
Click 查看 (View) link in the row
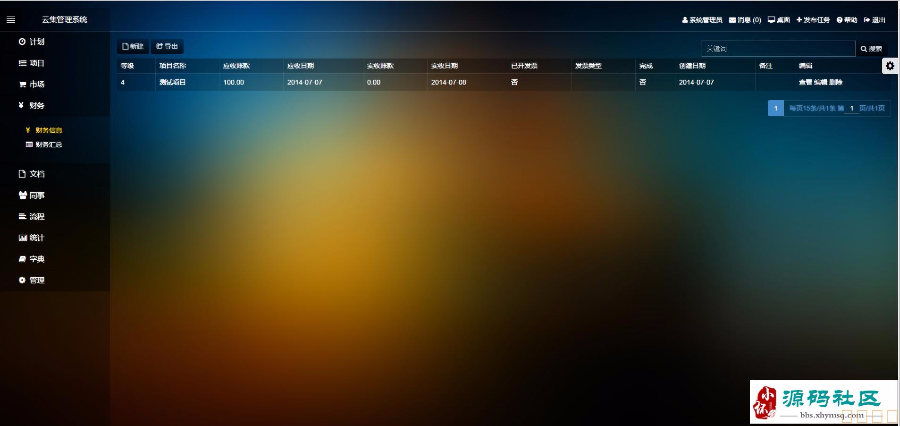(805, 82)
